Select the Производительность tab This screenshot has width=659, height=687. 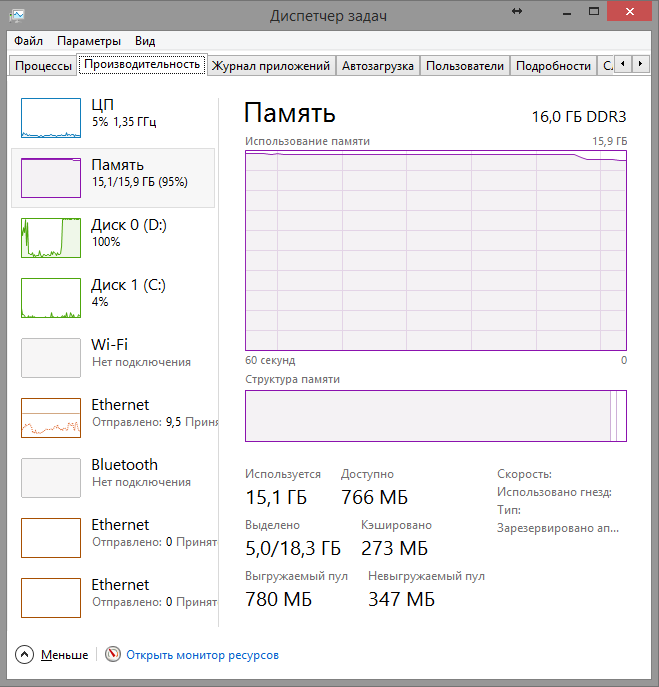pyautogui.click(x=142, y=64)
